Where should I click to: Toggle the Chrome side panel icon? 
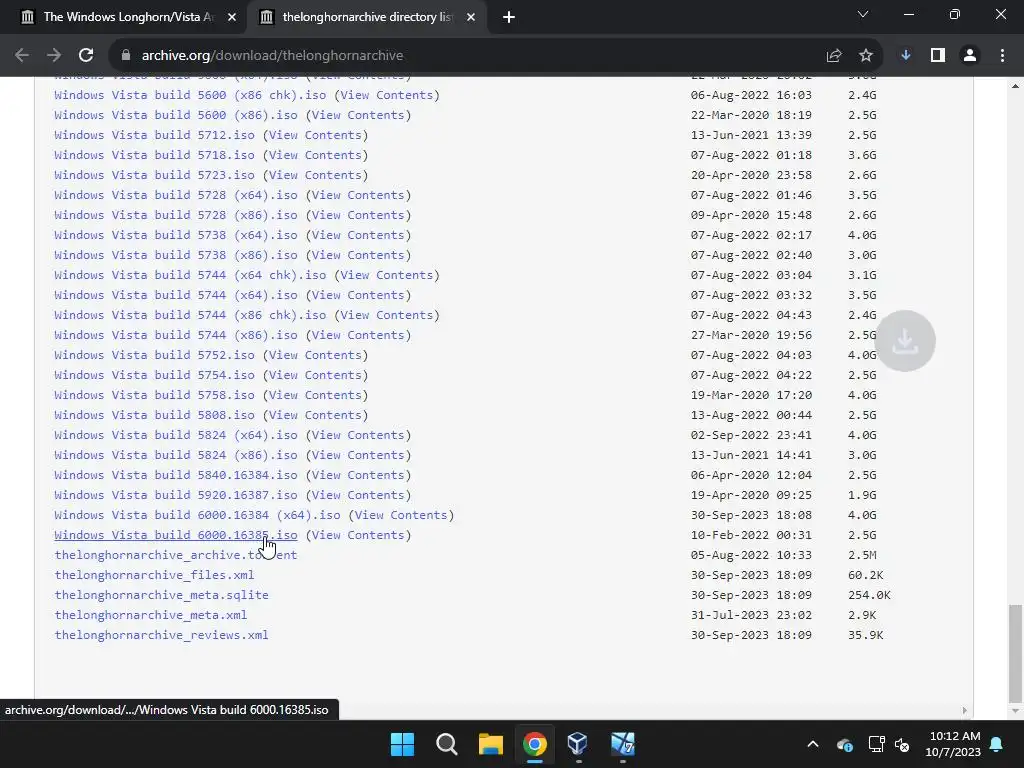938,56
